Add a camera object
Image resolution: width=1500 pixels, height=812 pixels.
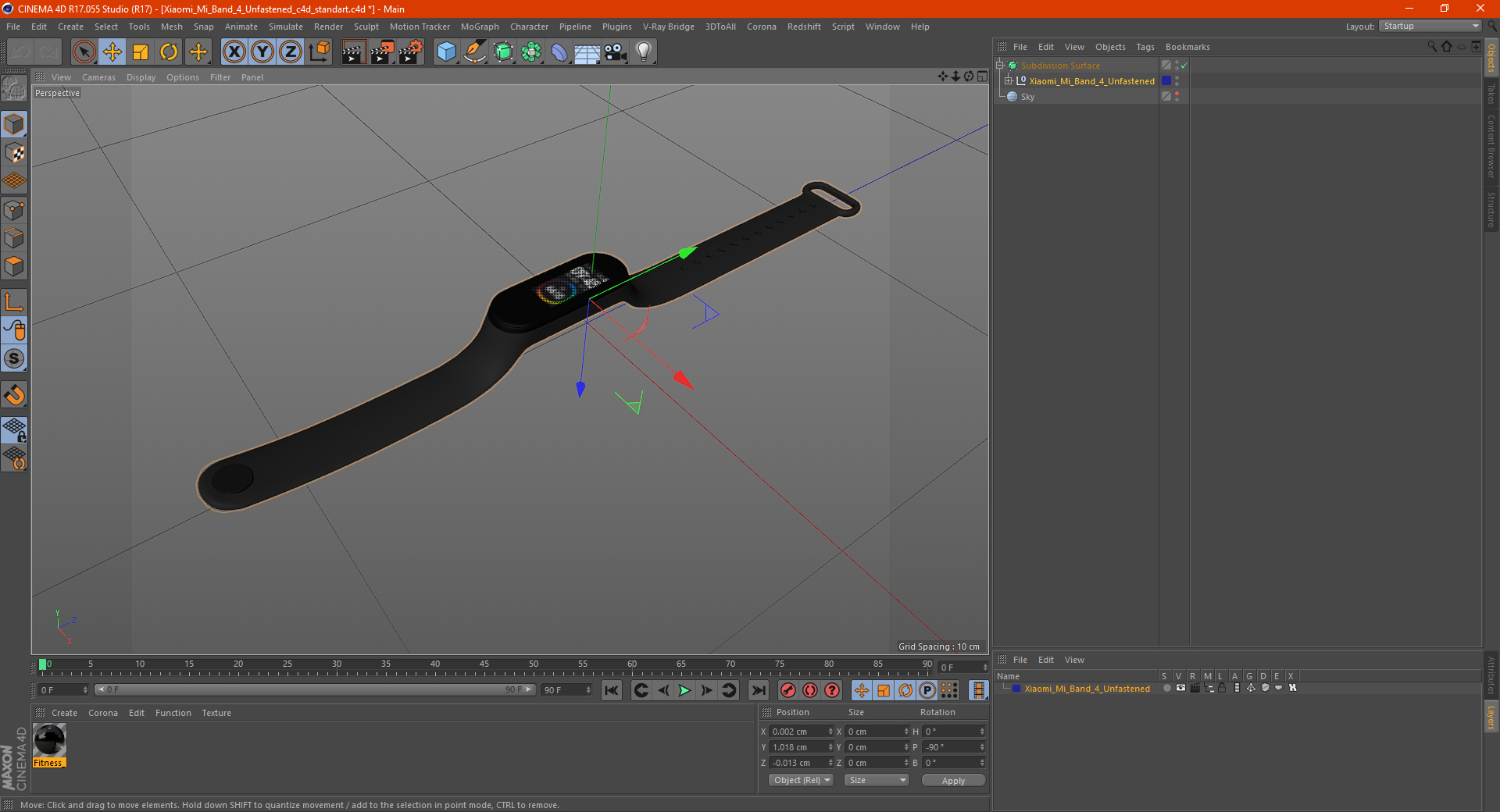(616, 52)
